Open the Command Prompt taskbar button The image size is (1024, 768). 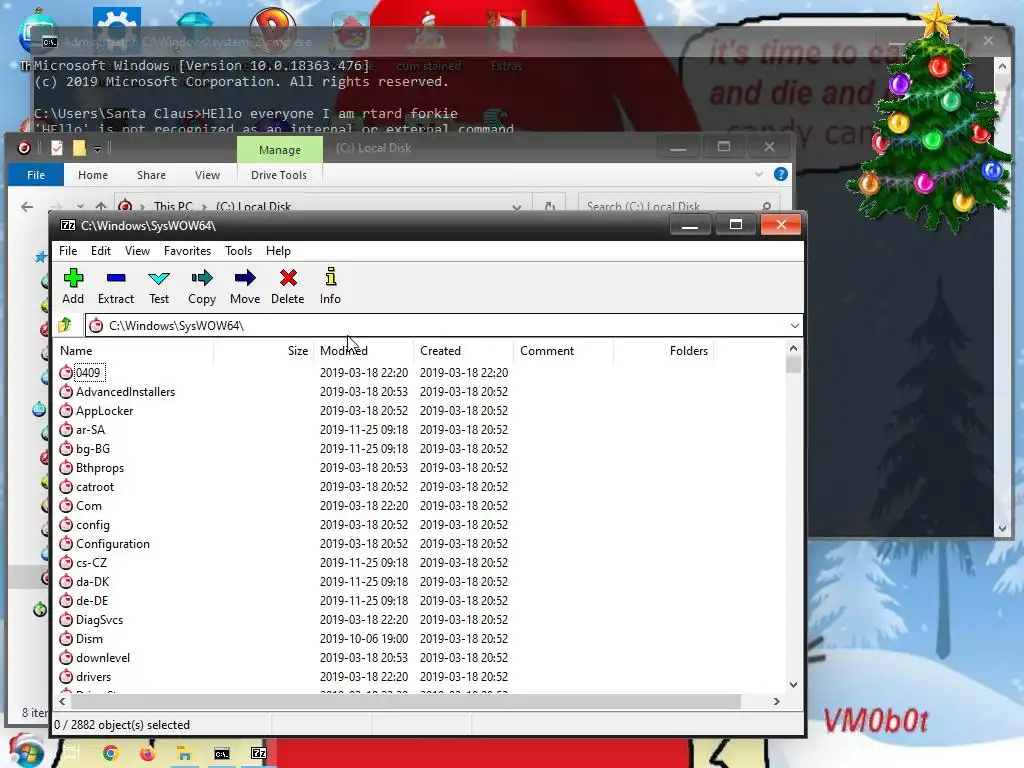pyautogui.click(x=222, y=754)
